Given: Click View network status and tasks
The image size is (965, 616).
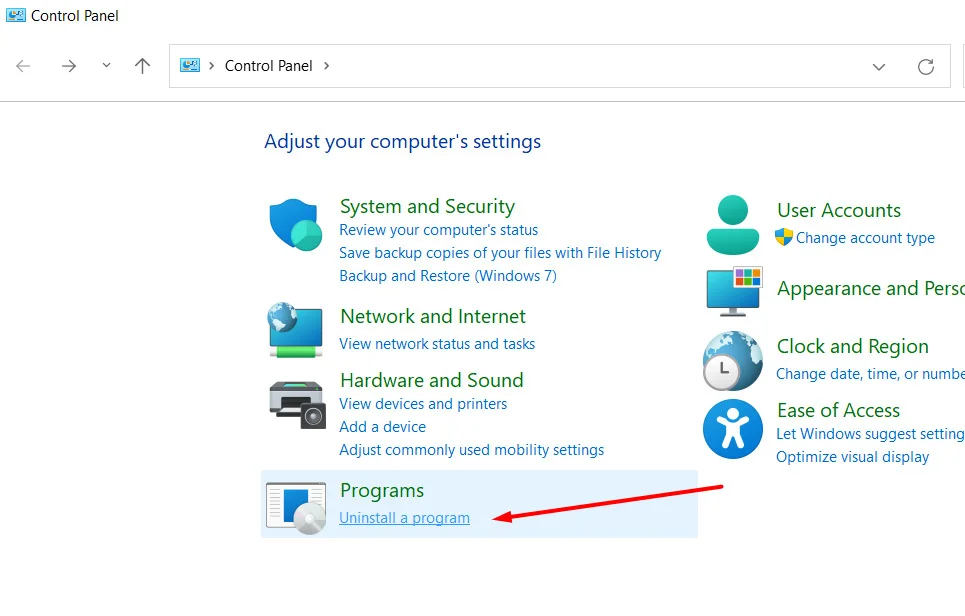Looking at the screenshot, I should click(x=437, y=344).
